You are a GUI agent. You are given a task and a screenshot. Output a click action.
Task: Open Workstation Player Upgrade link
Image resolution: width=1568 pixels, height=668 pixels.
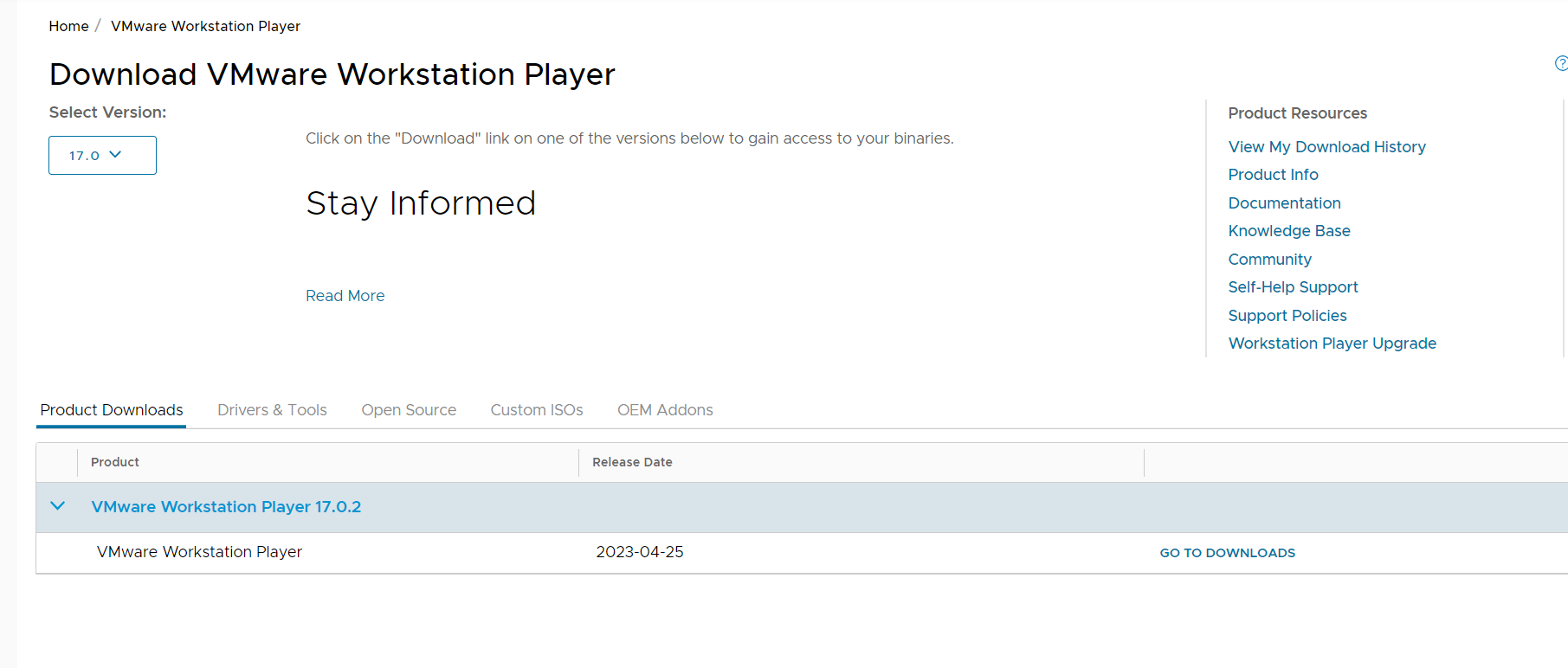[x=1332, y=344]
